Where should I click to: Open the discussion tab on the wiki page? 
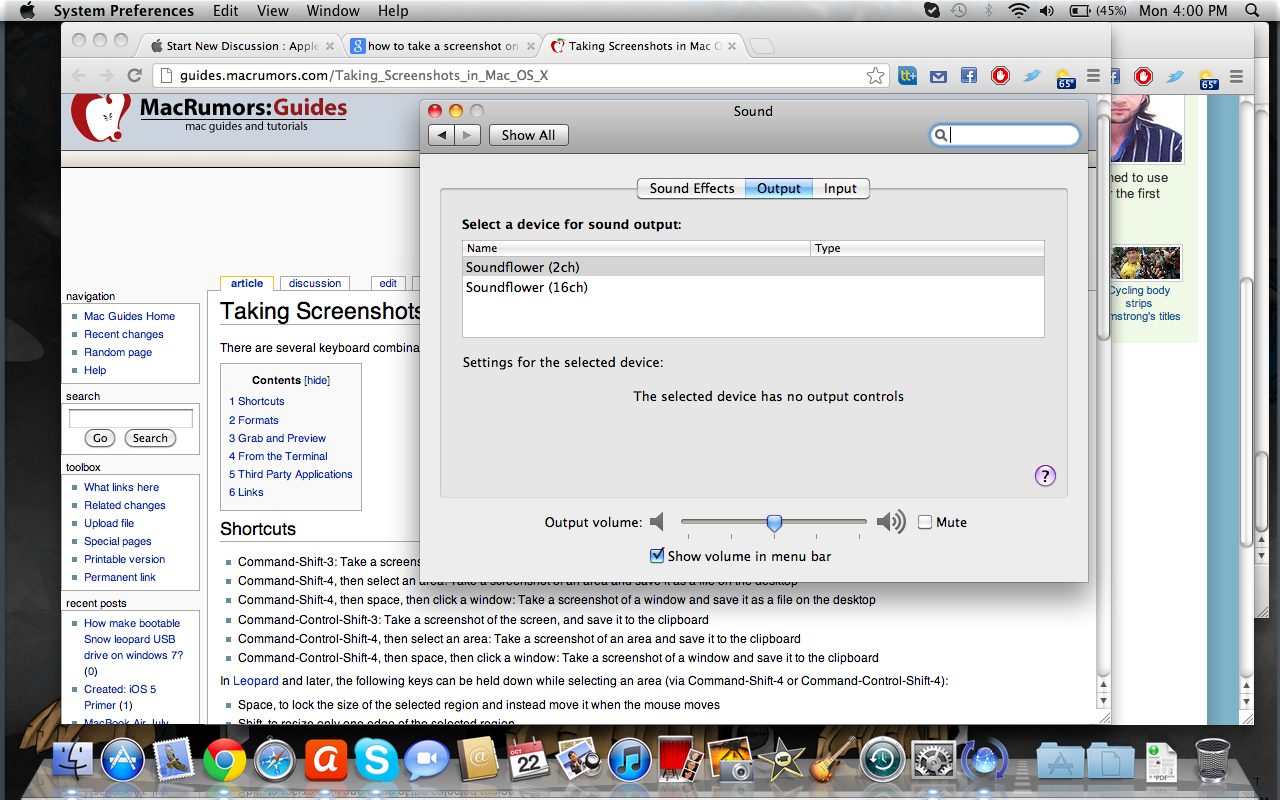(x=315, y=284)
